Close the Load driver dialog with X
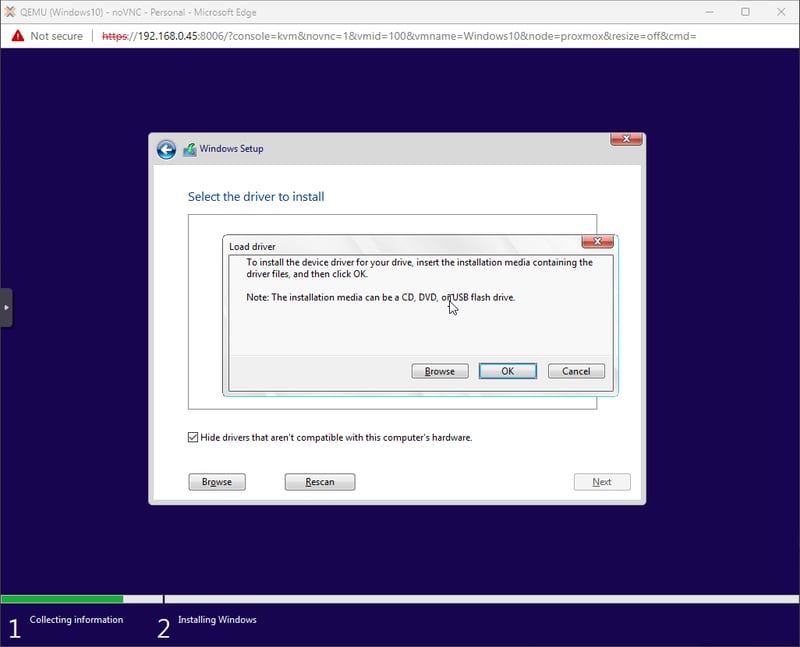This screenshot has height=647, width=800. tap(597, 242)
